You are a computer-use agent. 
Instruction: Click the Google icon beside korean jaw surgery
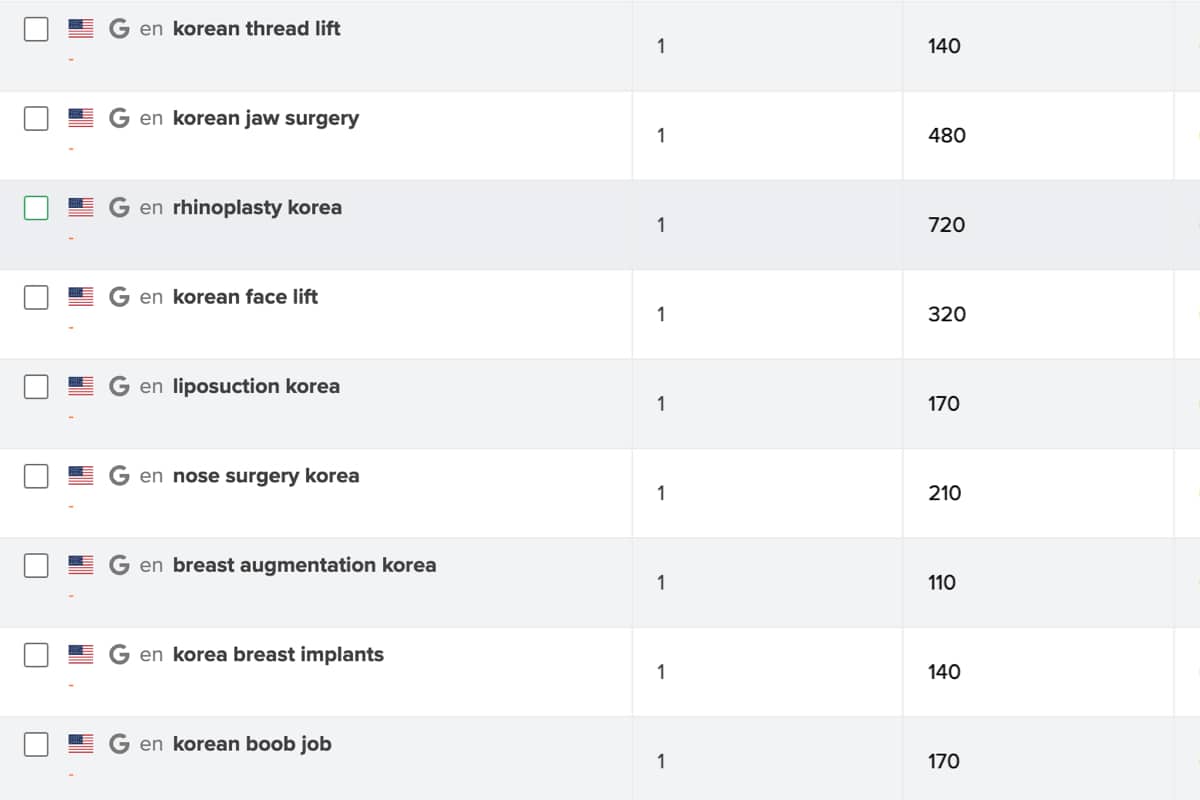119,118
